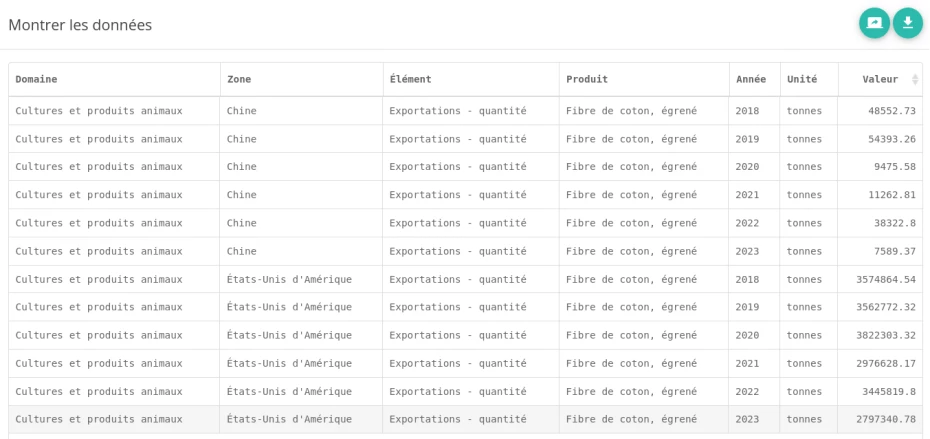Click the Domaine column header

point(36,79)
